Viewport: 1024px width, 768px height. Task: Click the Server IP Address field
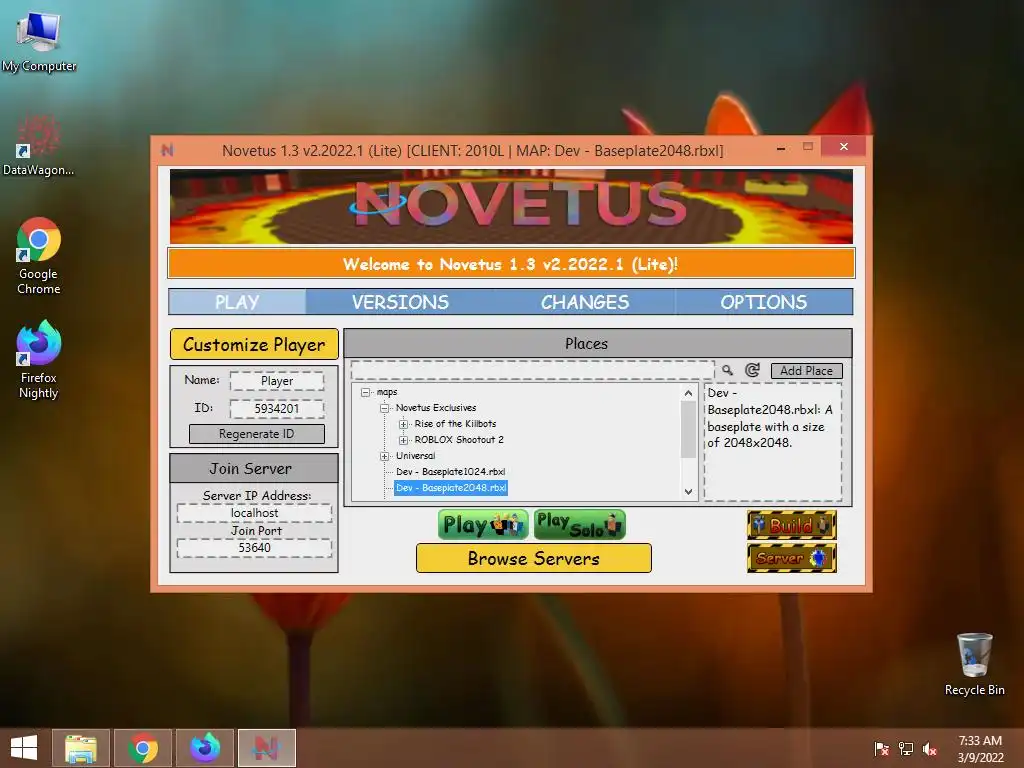click(x=255, y=513)
